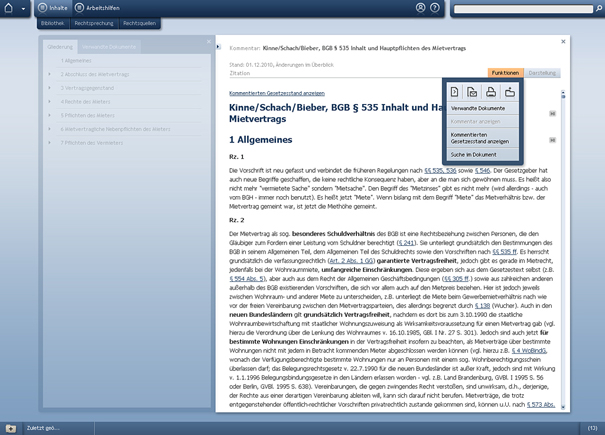
Task: Click the send document by e-mail icon
Action: point(472,92)
